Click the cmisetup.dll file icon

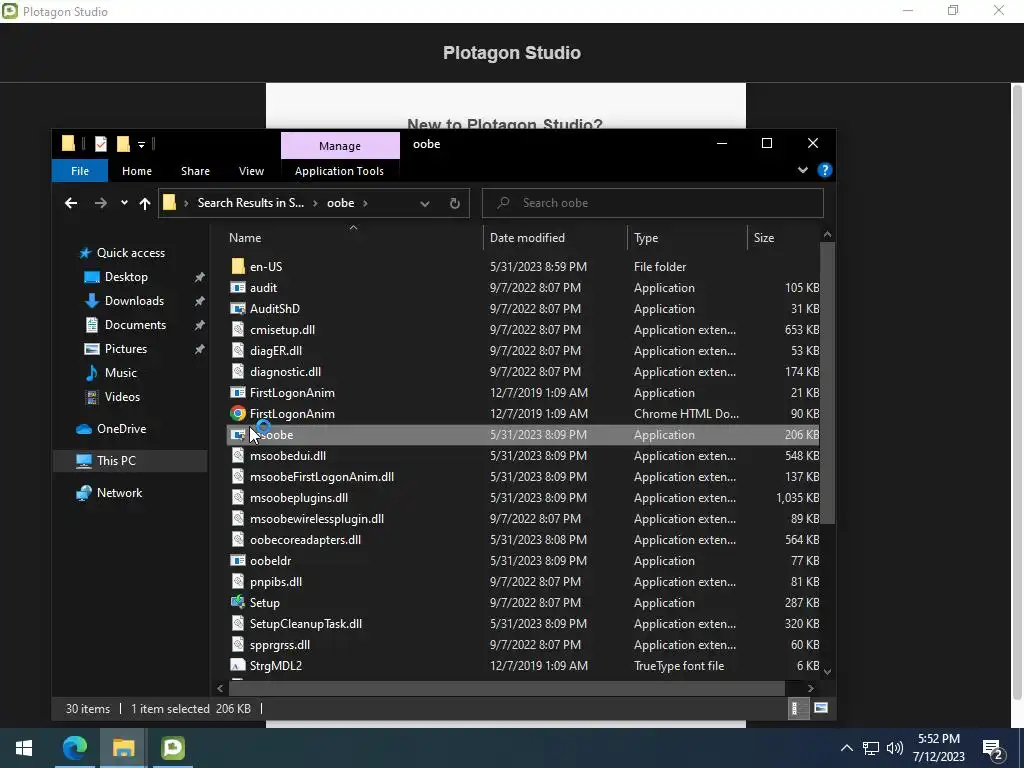click(238, 330)
